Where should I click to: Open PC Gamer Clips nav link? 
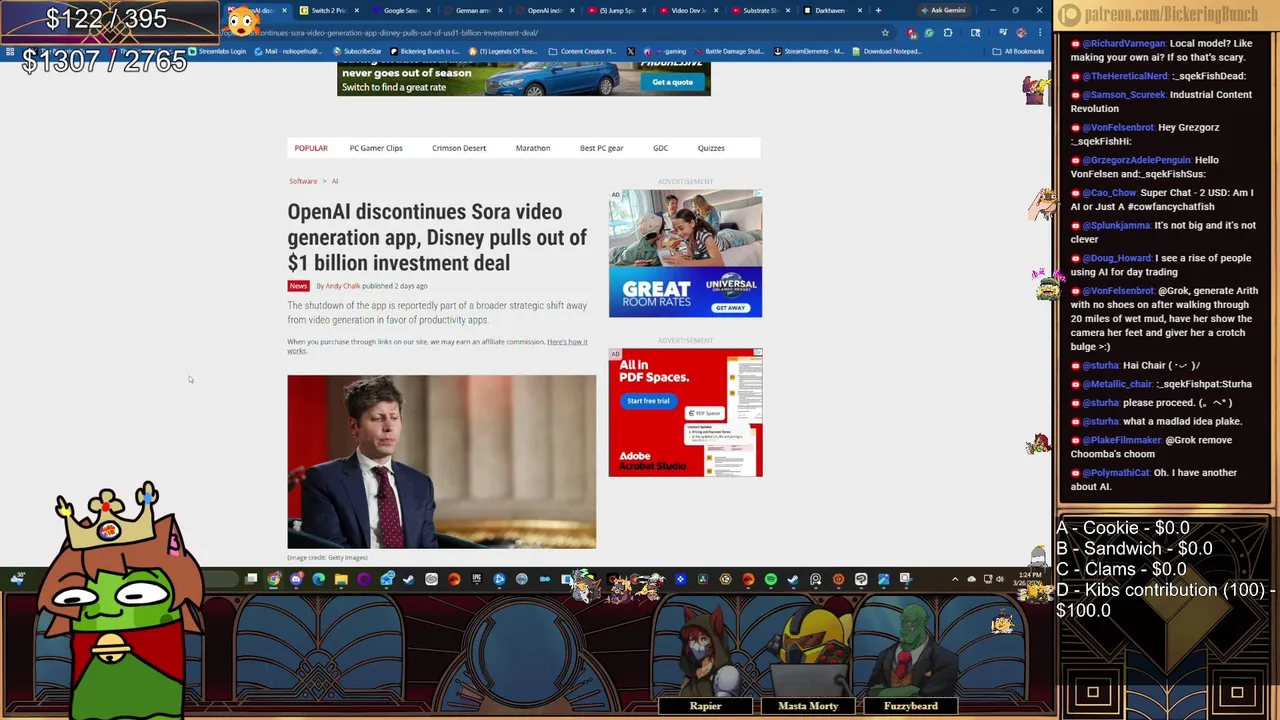(376, 148)
